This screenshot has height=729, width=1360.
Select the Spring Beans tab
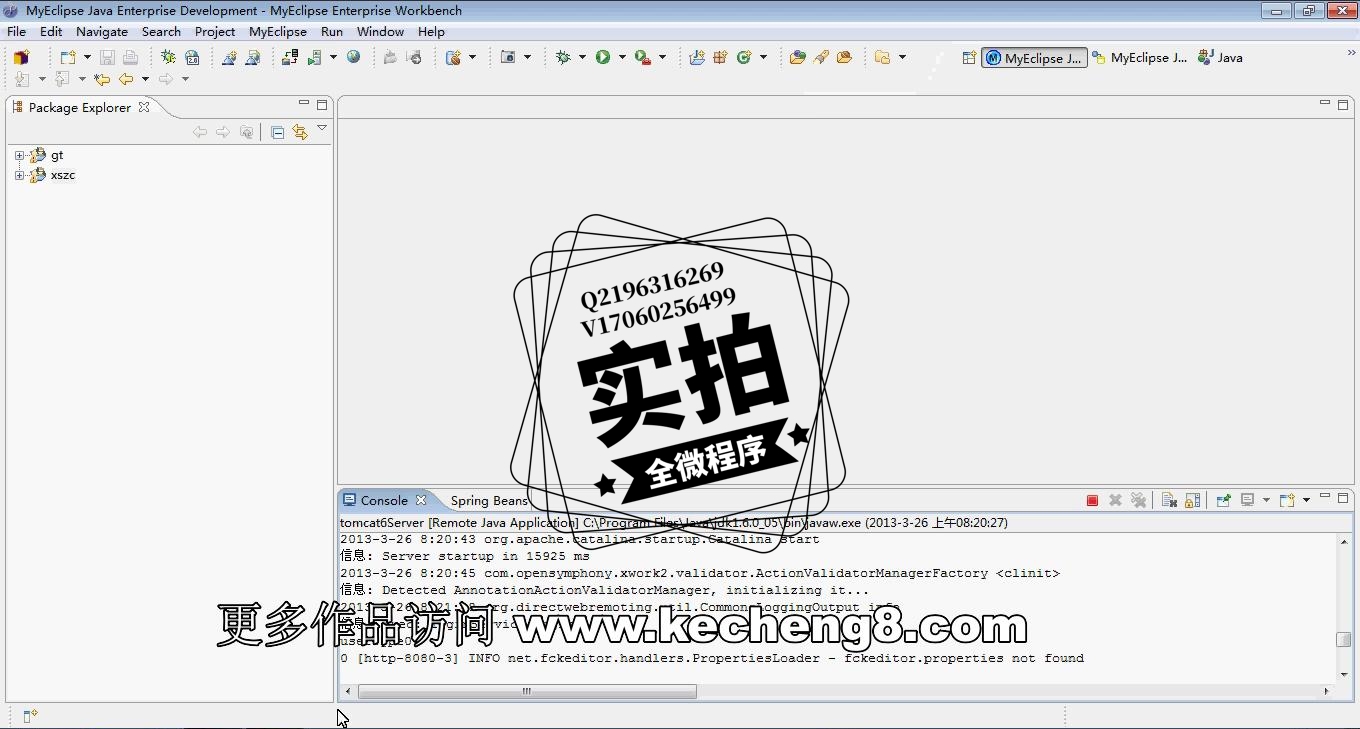tap(488, 500)
